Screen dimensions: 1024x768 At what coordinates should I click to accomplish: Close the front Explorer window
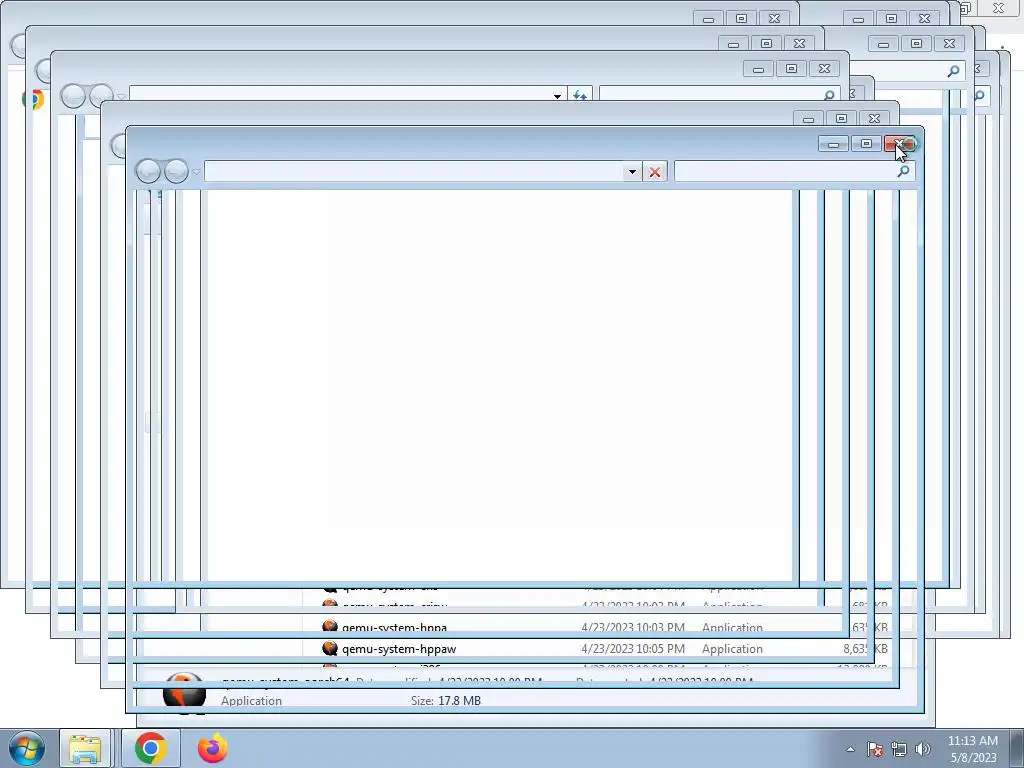pos(900,144)
